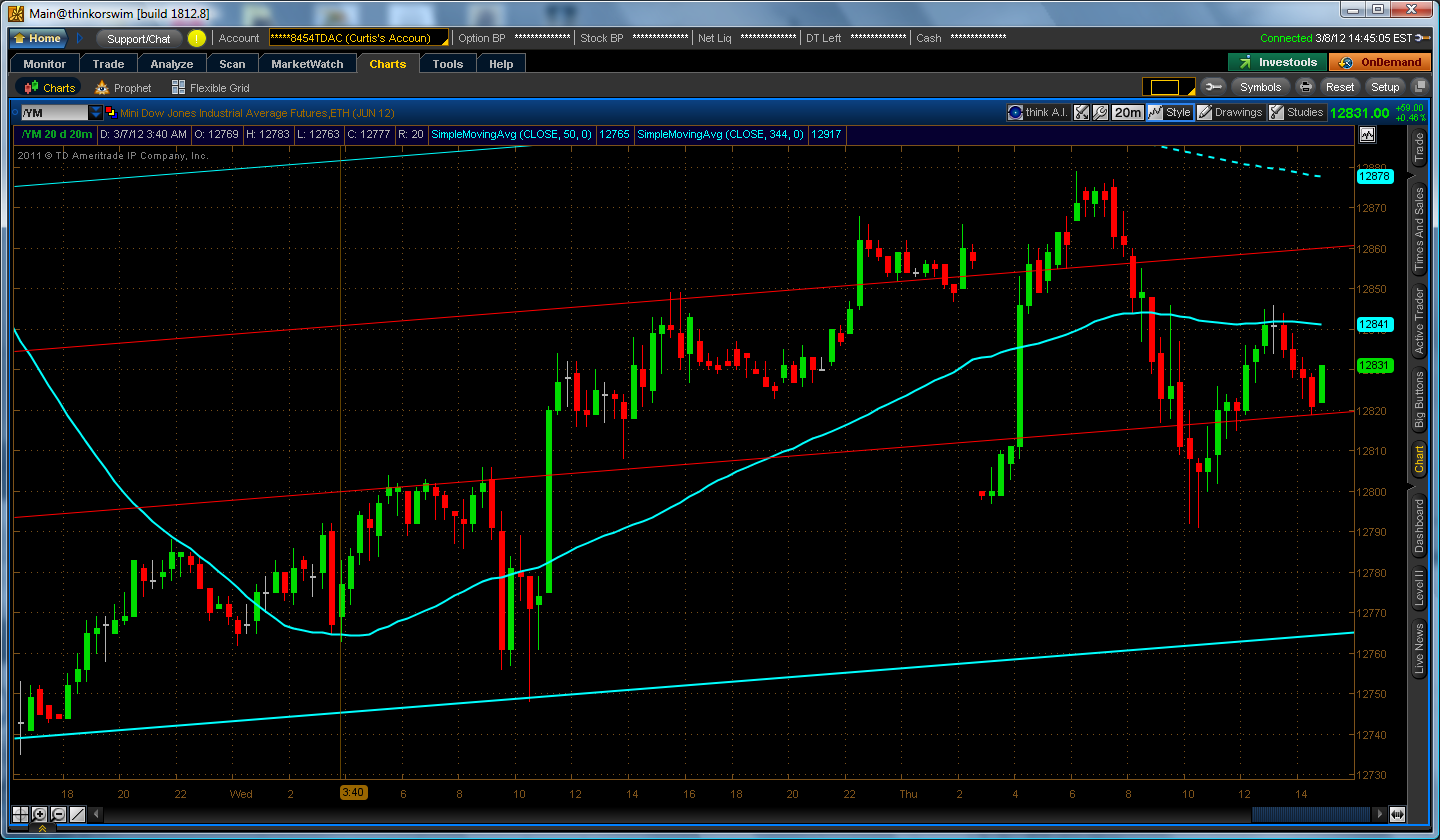This screenshot has width=1440, height=840.
Task: Open the Trade side panel tab
Action: tap(1418, 148)
